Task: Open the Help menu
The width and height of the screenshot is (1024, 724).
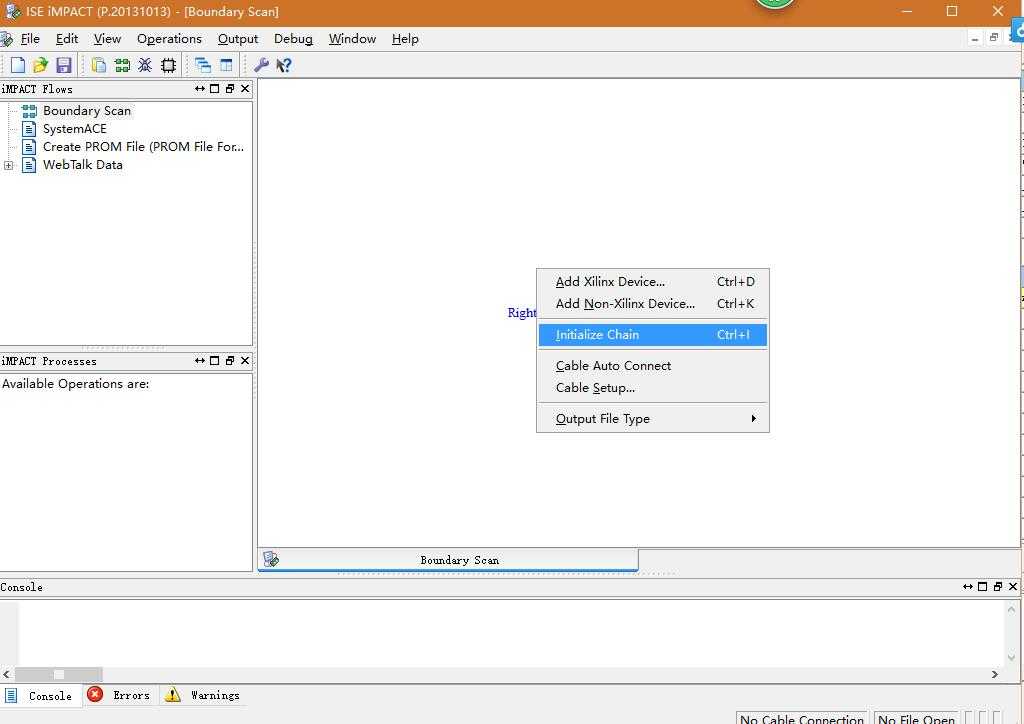Action: pyautogui.click(x=405, y=39)
